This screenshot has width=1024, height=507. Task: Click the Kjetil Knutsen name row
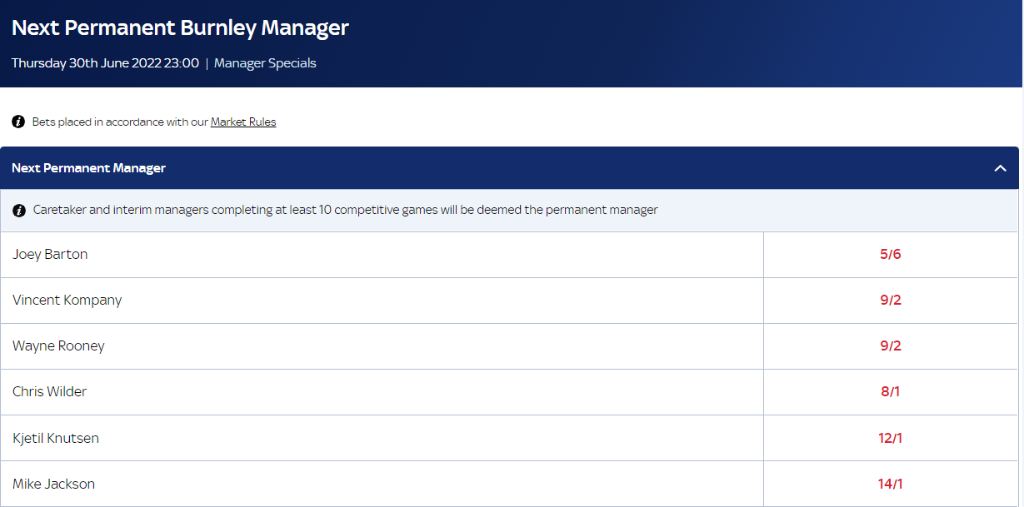382,438
